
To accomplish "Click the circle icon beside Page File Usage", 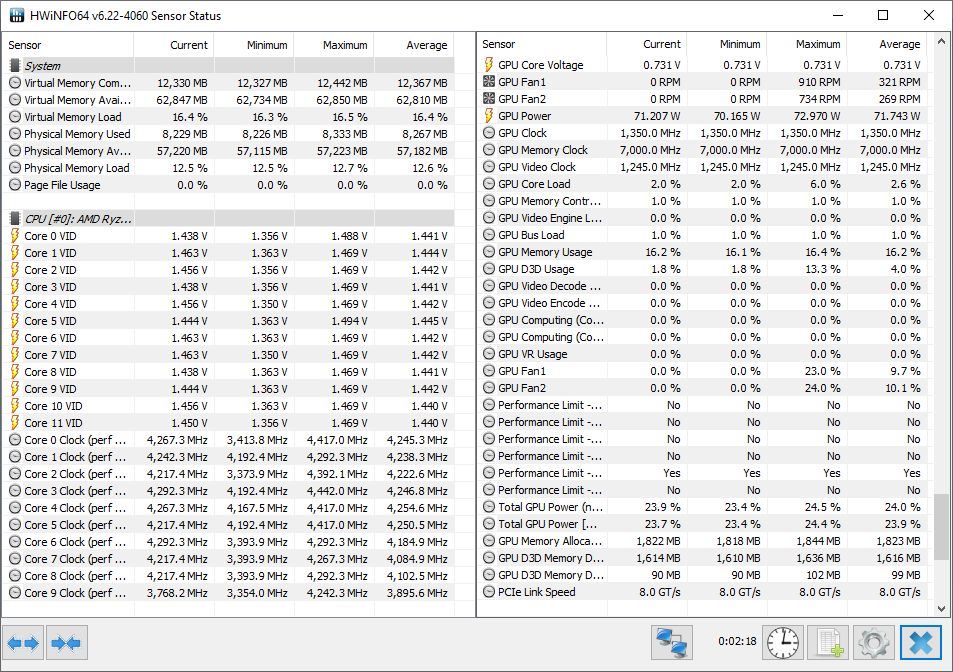I will [15, 185].
